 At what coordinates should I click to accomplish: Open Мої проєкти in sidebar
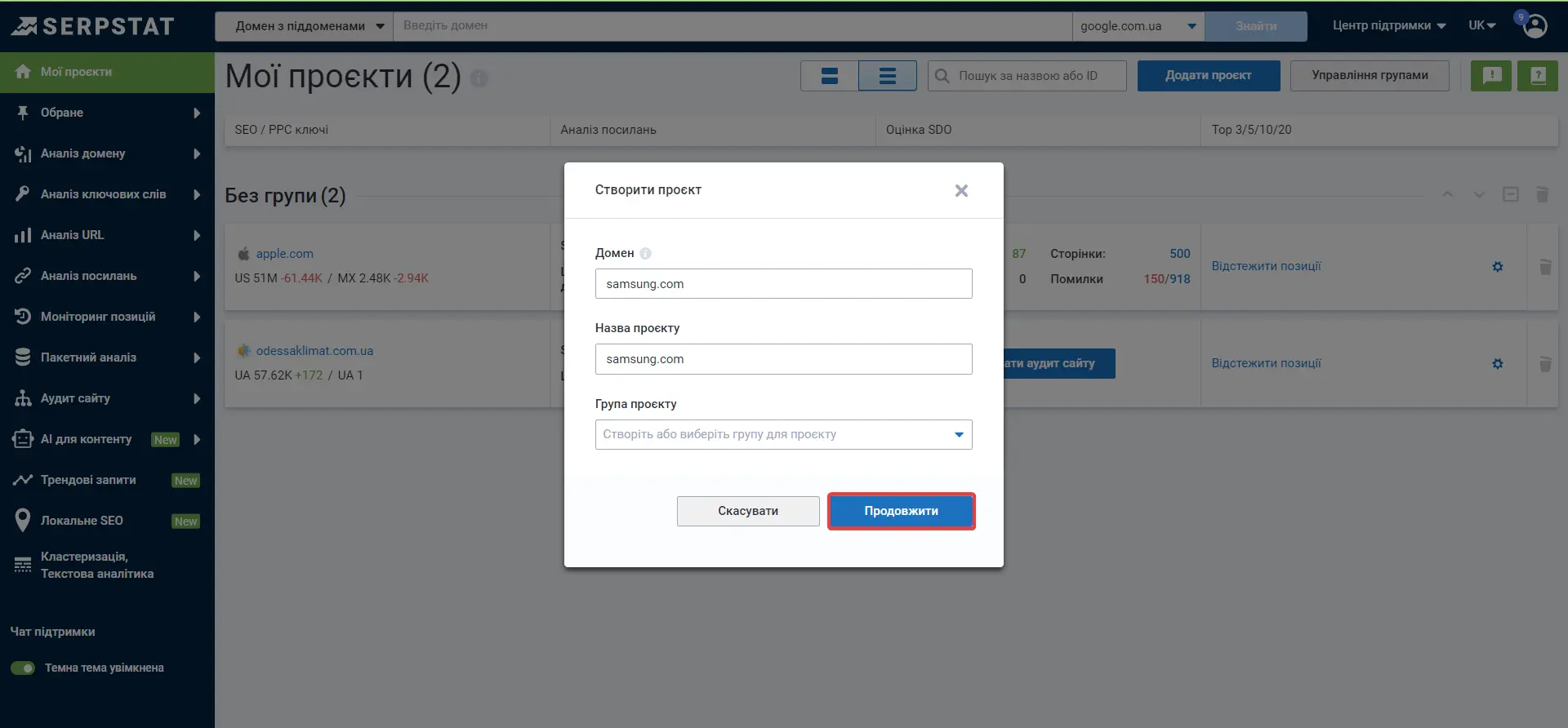pyautogui.click(x=107, y=73)
